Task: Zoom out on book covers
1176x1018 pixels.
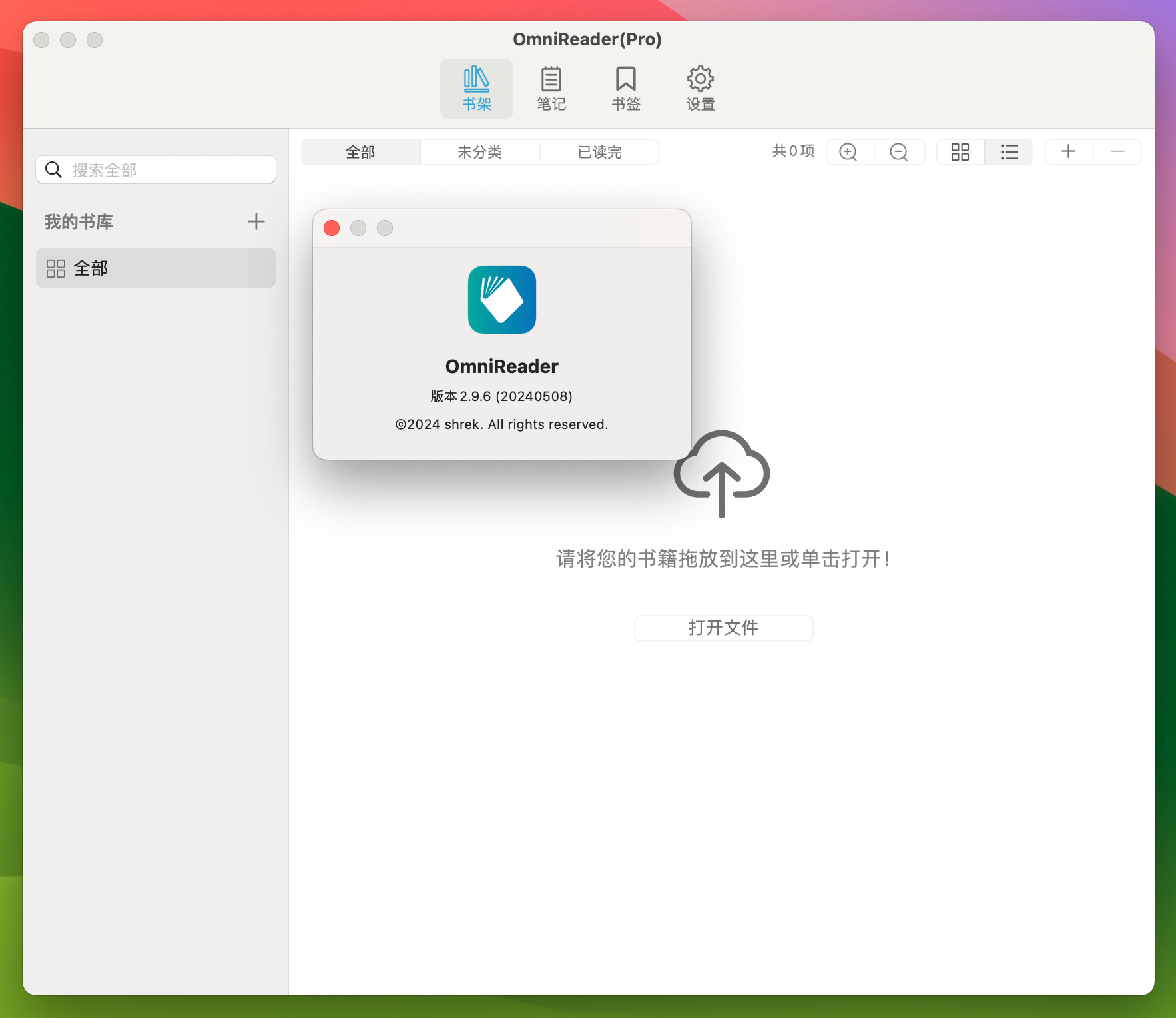Action: [899, 152]
